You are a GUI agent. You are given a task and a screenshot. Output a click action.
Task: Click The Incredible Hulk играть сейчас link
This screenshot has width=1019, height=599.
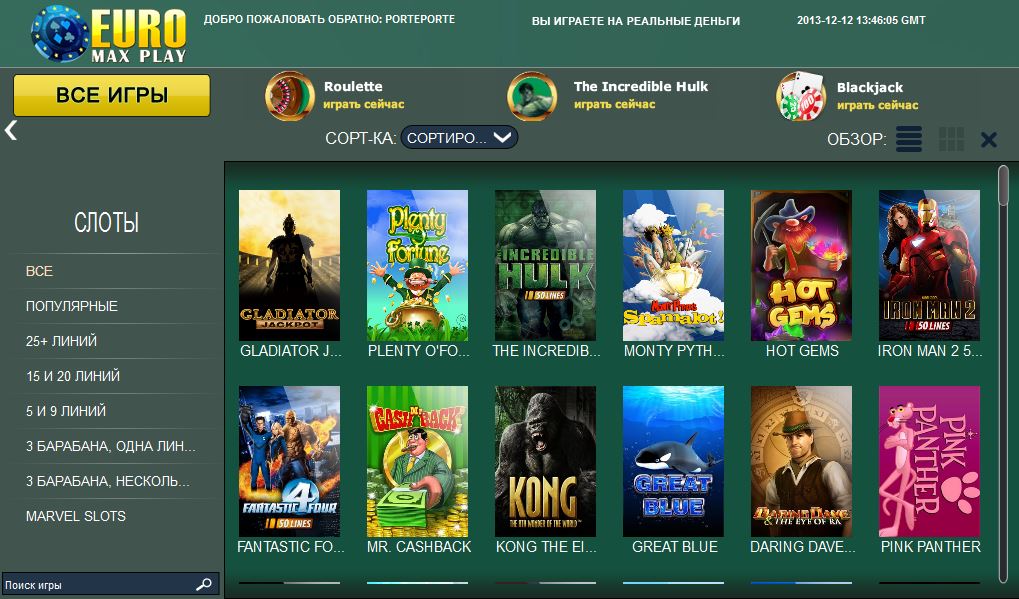tap(614, 104)
